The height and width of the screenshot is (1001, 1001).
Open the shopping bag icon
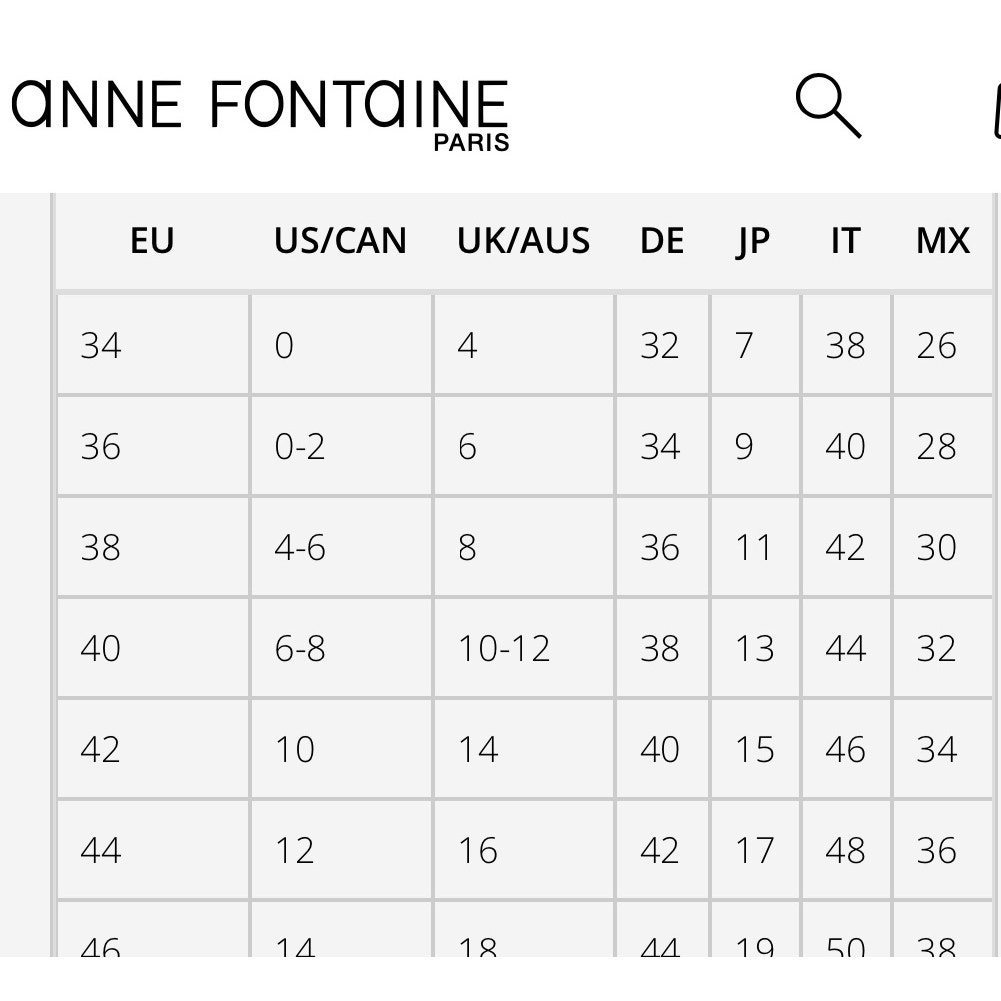pos(997,112)
